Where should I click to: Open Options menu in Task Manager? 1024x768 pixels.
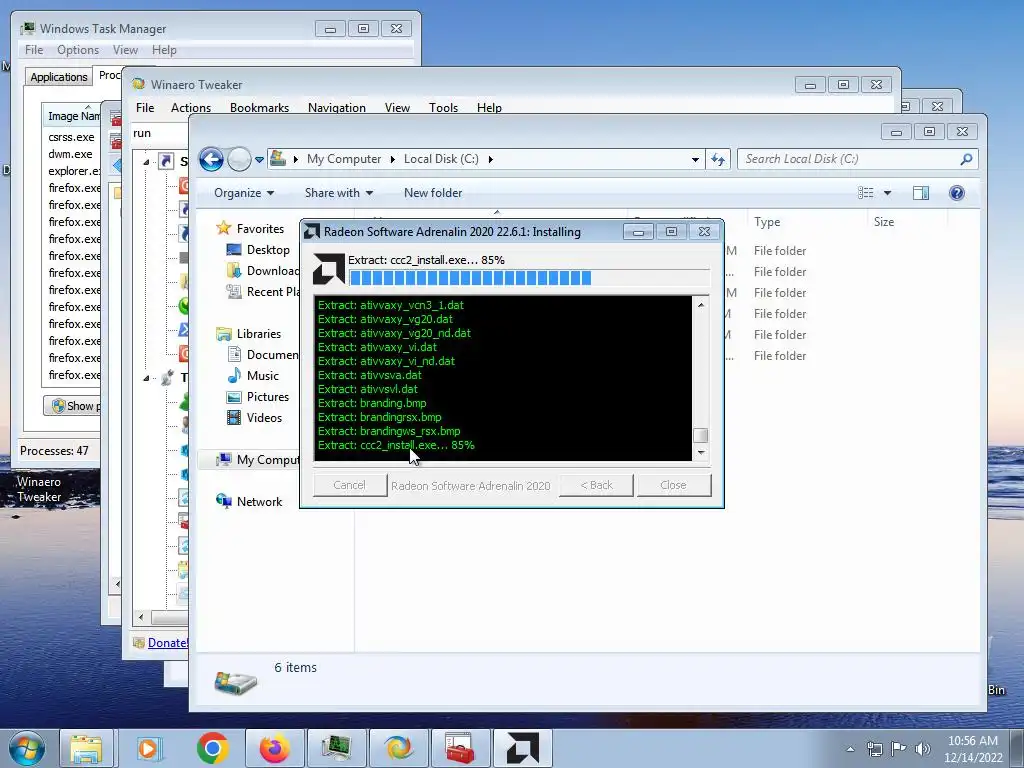click(x=78, y=50)
